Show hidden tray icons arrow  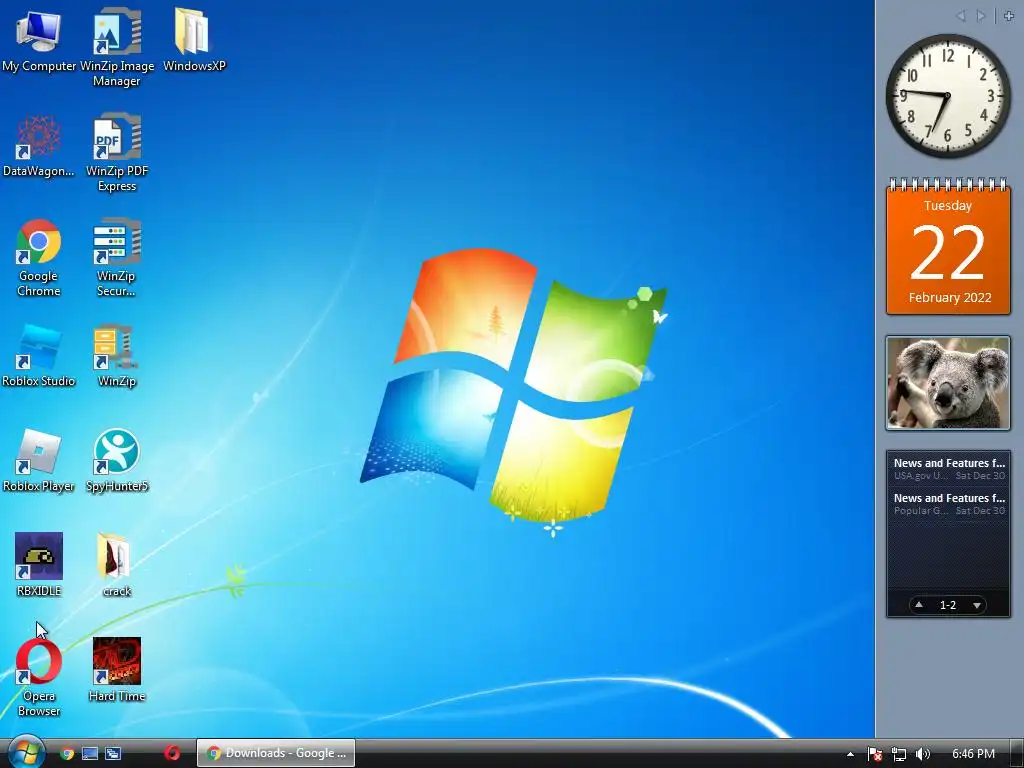tap(850, 754)
